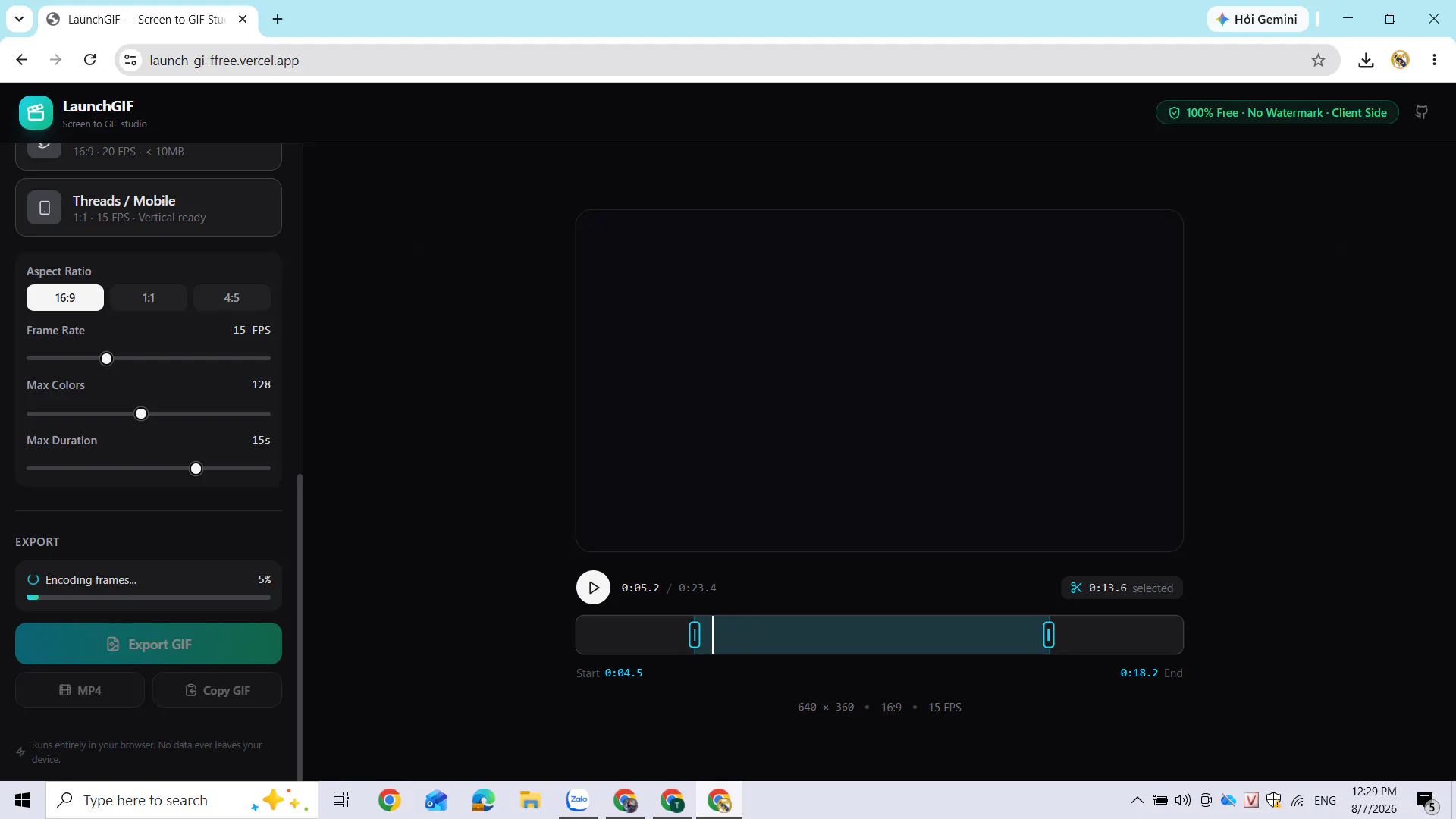The height and width of the screenshot is (819, 1456).
Task: Click the ENG input language indicator
Action: [x=1325, y=800]
